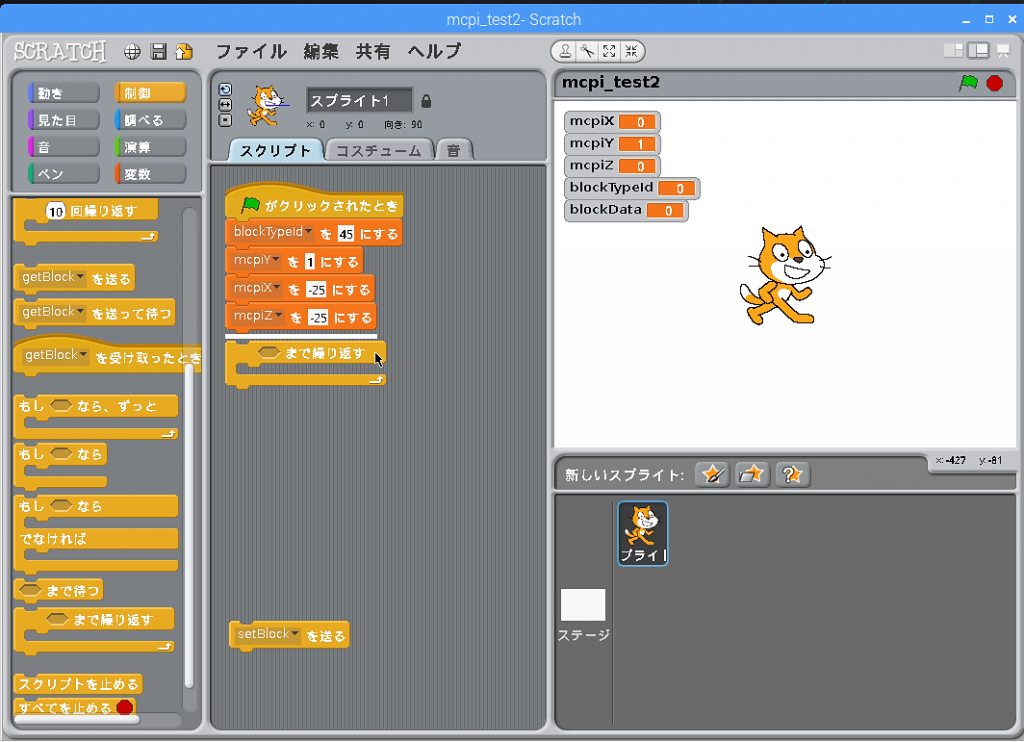Switch to the スクリプト tab
Image resolution: width=1024 pixels, height=742 pixels.
click(276, 150)
